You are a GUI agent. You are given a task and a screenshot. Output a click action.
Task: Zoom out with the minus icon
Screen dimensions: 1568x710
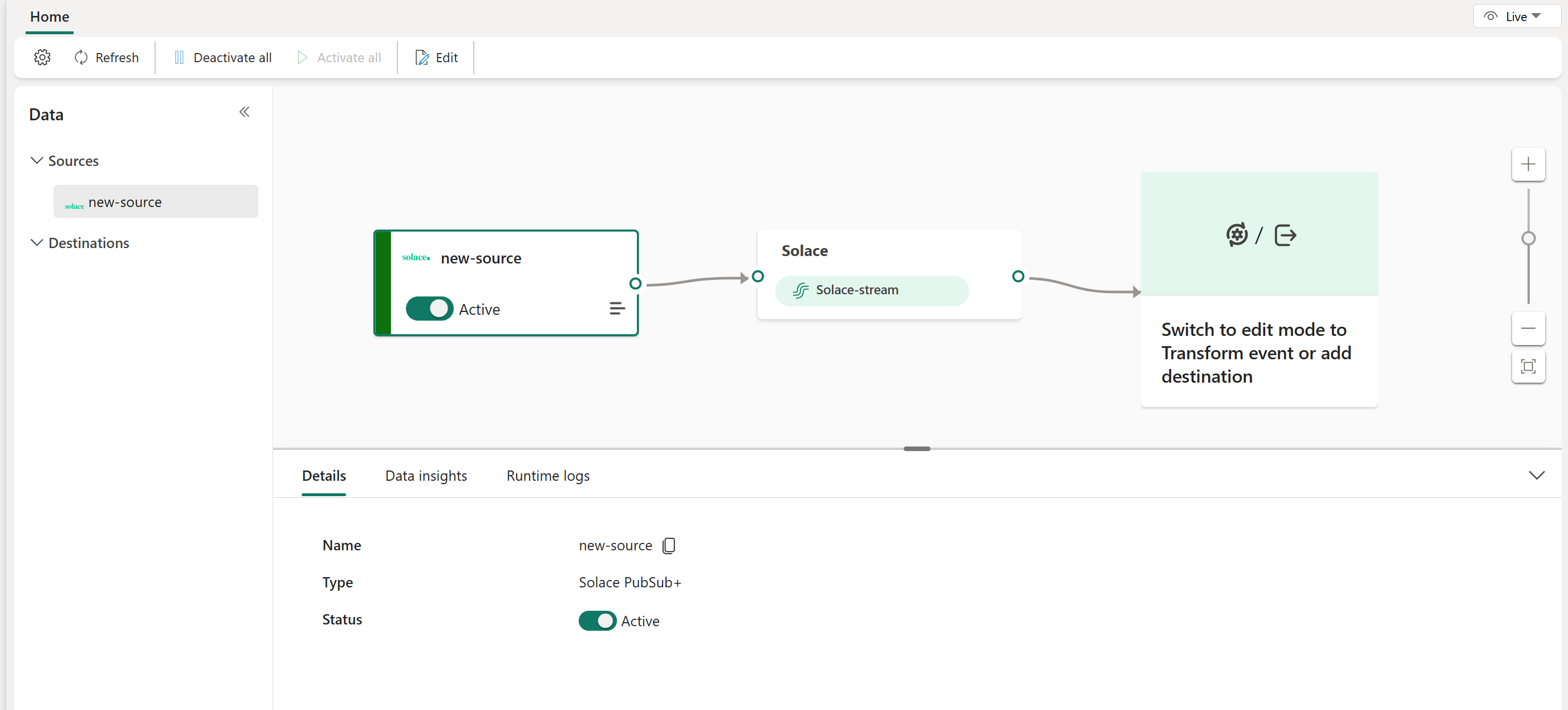point(1528,329)
